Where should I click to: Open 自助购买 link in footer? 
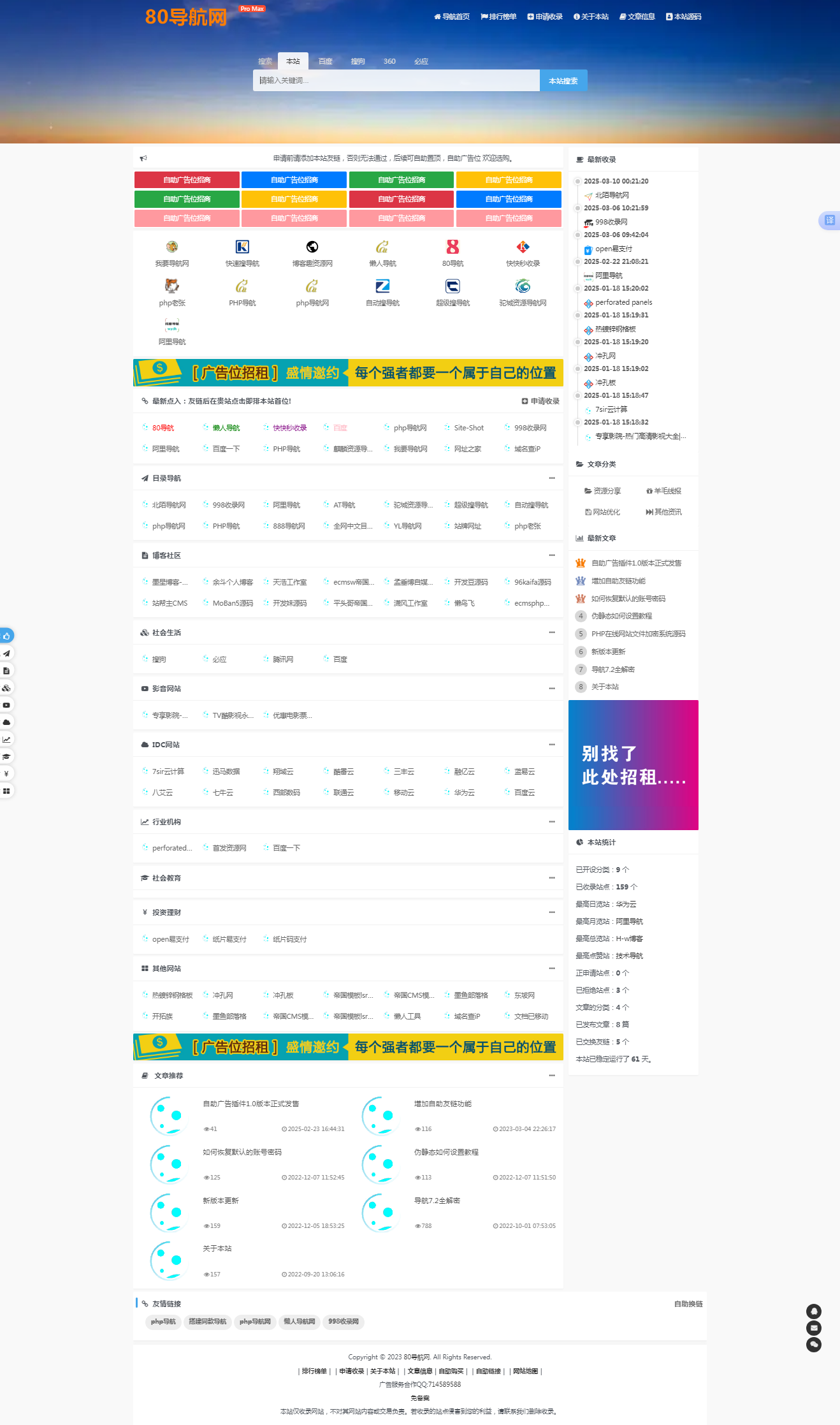[451, 1371]
